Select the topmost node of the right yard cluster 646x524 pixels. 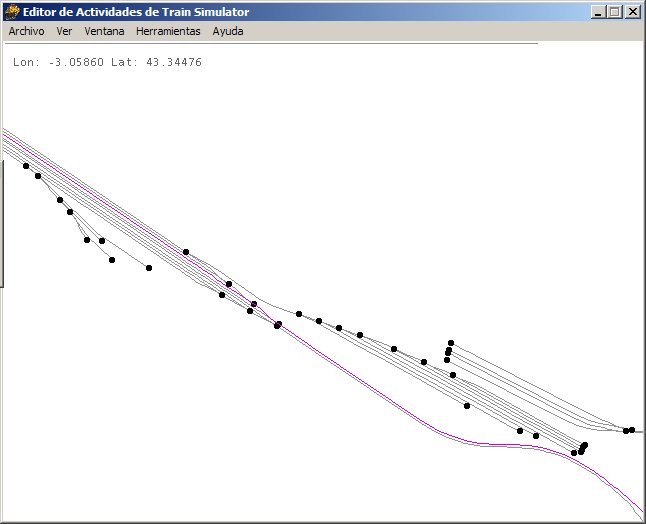(451, 343)
